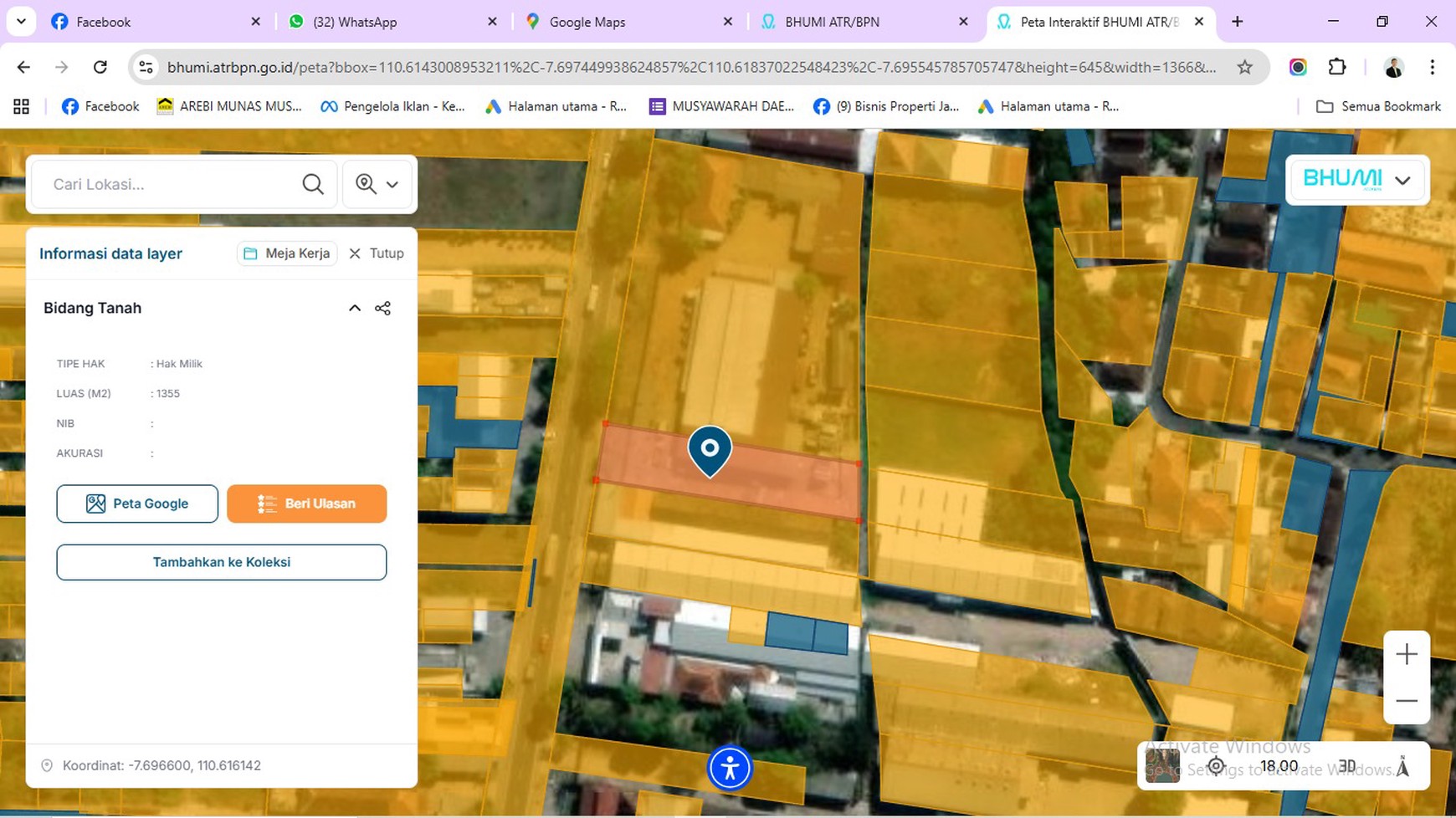Zoom in using the plus control
The width and height of the screenshot is (1456, 818).
(x=1407, y=655)
